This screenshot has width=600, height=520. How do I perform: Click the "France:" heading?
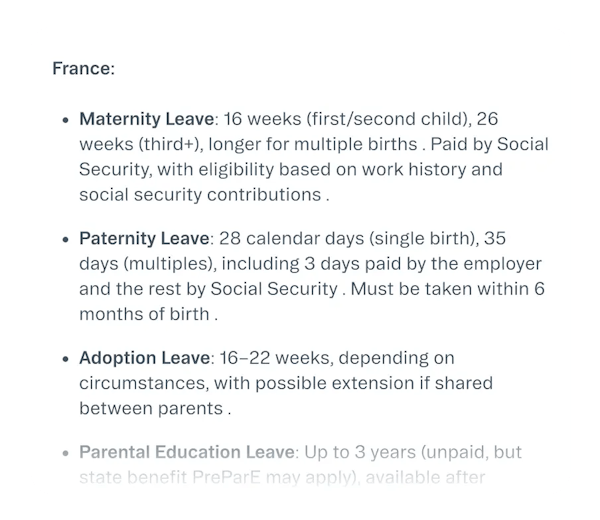(x=83, y=70)
